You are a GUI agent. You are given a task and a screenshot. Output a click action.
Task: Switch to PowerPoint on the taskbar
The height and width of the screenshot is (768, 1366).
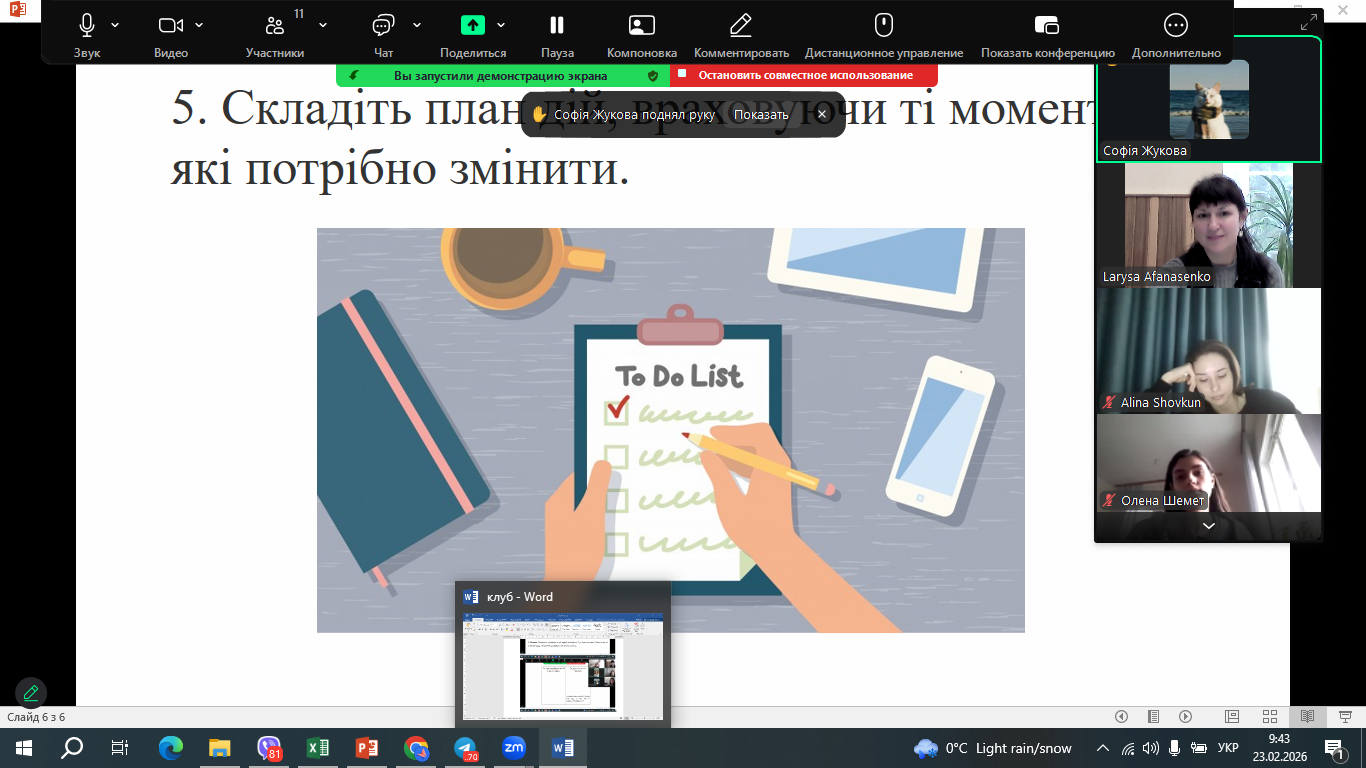tap(367, 748)
